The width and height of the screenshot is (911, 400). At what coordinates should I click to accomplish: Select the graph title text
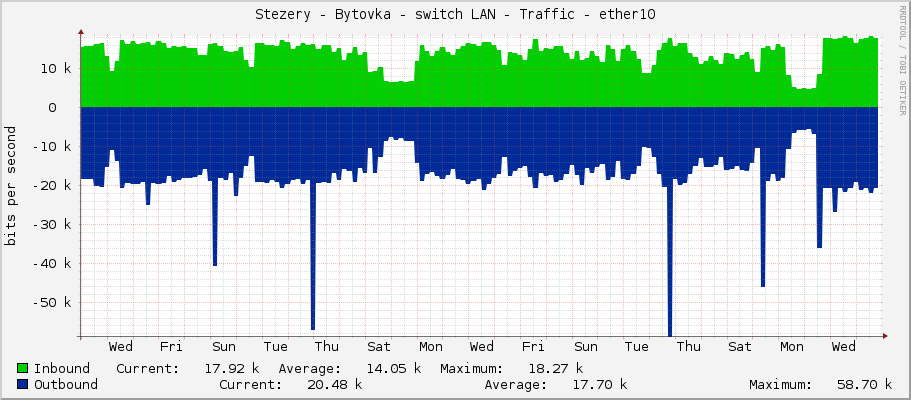coord(456,15)
